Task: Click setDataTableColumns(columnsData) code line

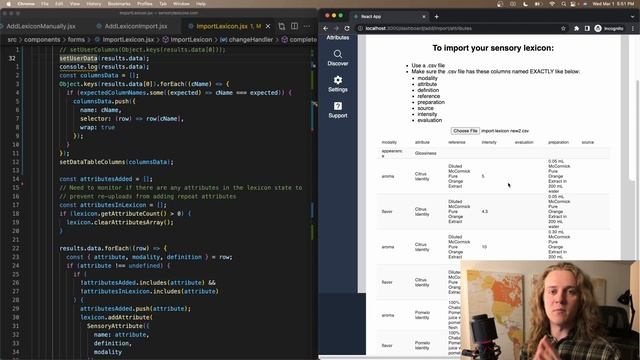Action: pos(116,162)
